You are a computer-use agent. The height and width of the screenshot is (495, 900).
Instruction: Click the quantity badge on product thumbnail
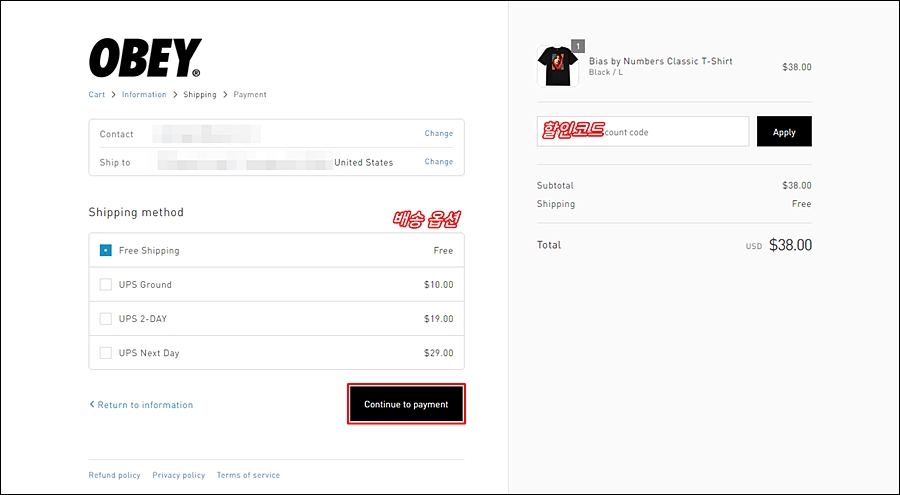(x=578, y=46)
